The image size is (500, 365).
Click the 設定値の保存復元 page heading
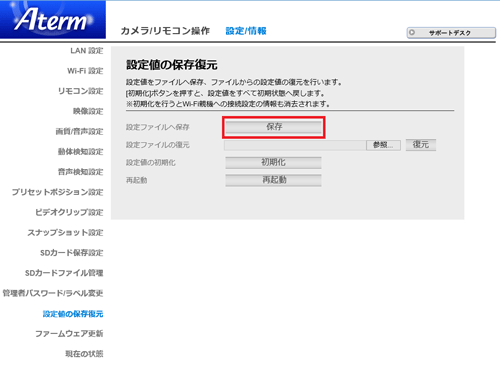coord(172,65)
